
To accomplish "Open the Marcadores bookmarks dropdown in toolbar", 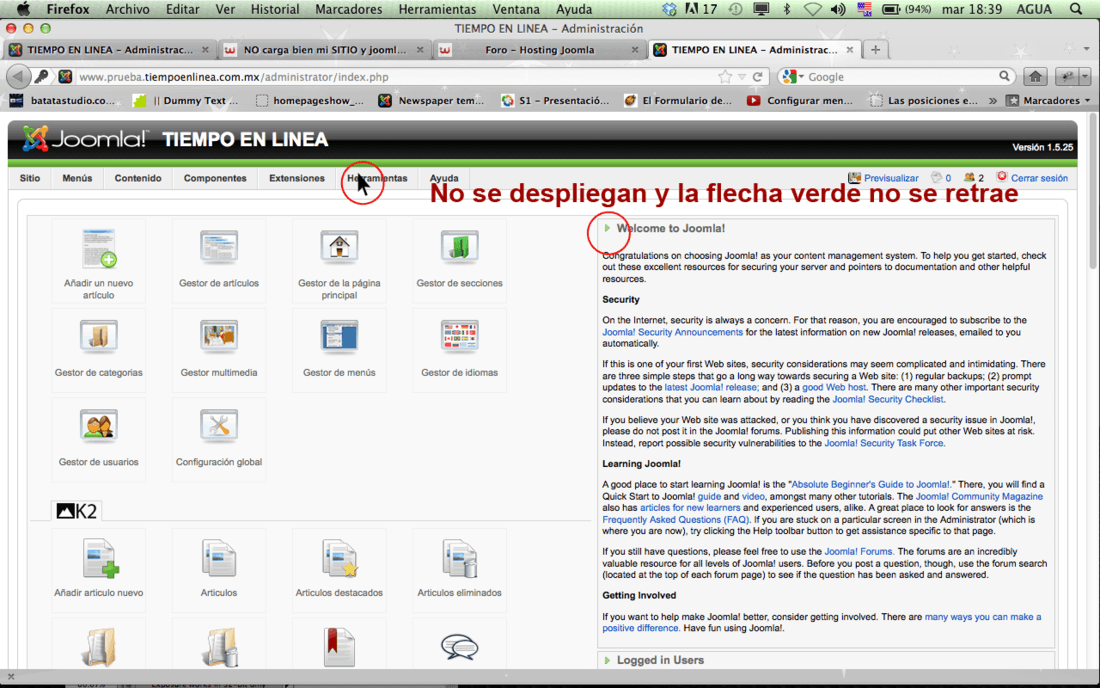I will click(1049, 100).
